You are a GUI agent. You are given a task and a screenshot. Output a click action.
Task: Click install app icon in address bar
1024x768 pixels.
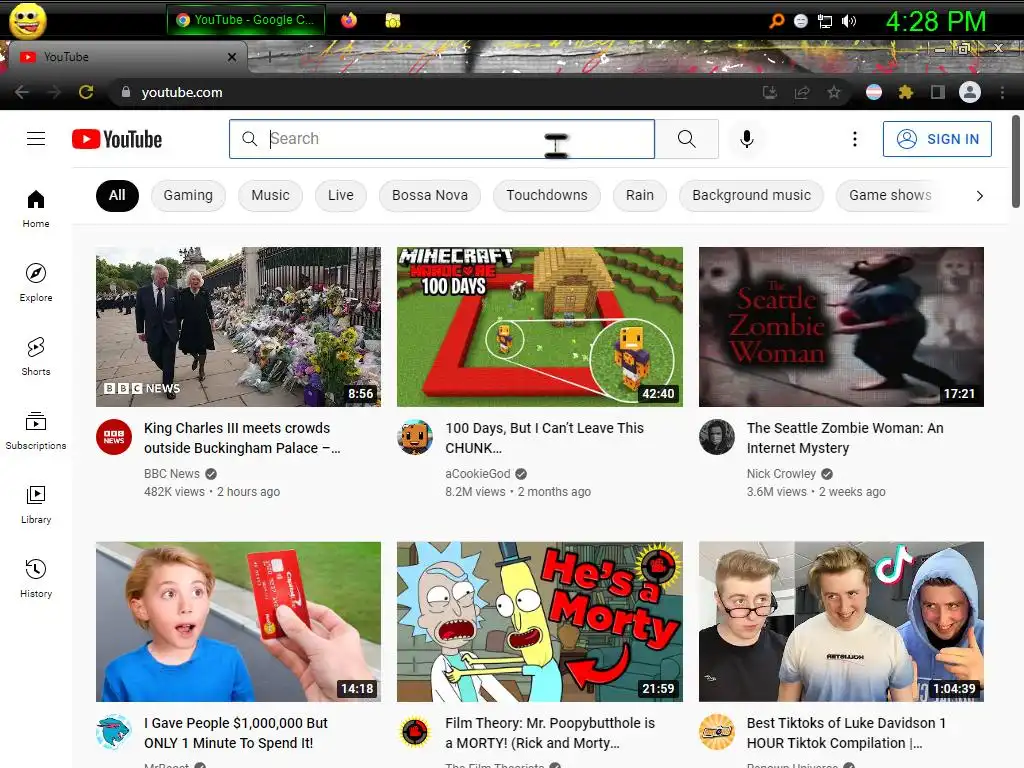[x=770, y=92]
